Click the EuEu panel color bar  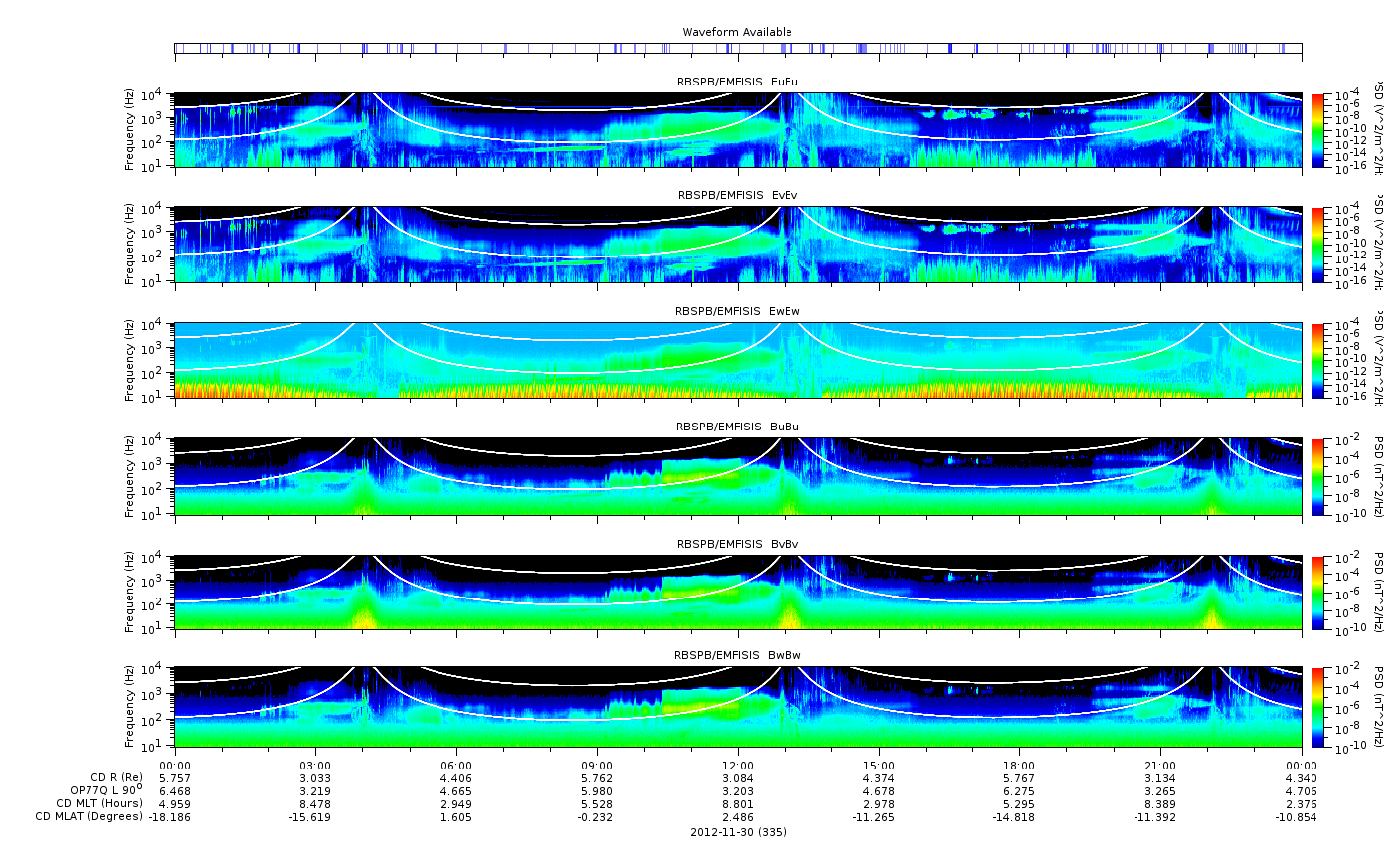point(1317,130)
